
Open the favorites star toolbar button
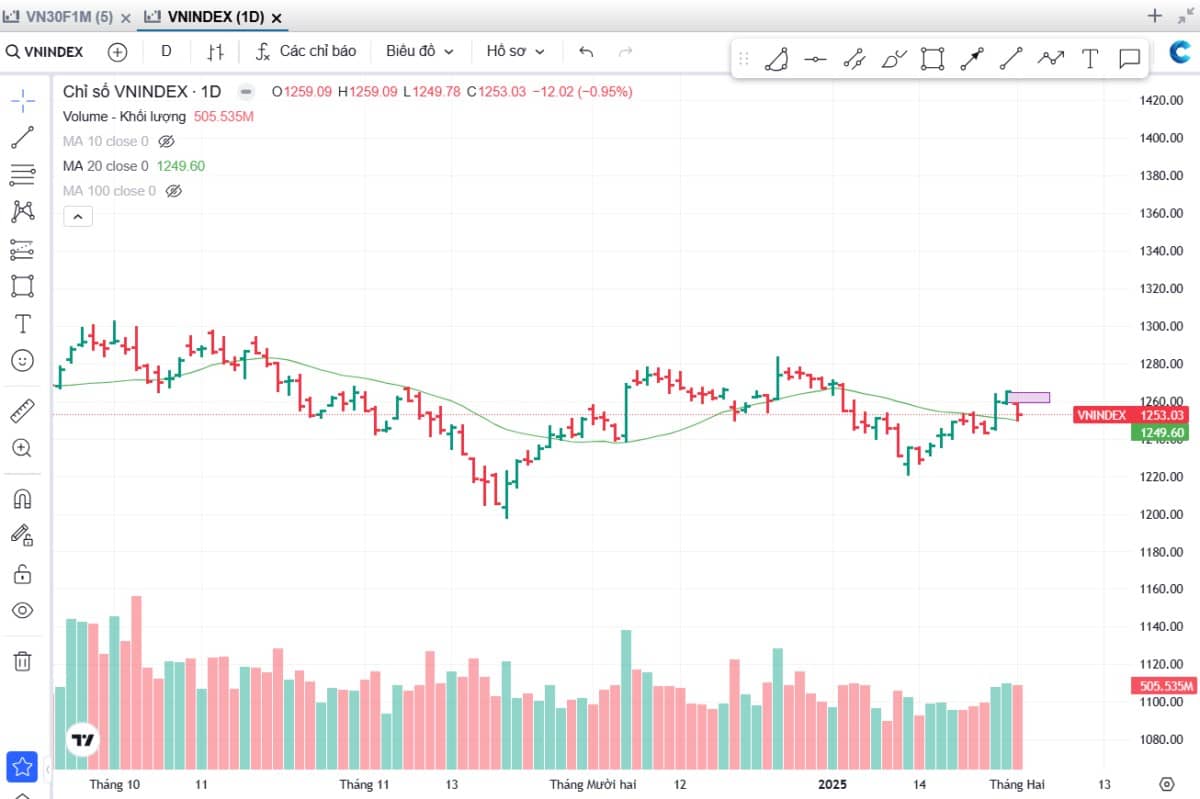click(22, 767)
